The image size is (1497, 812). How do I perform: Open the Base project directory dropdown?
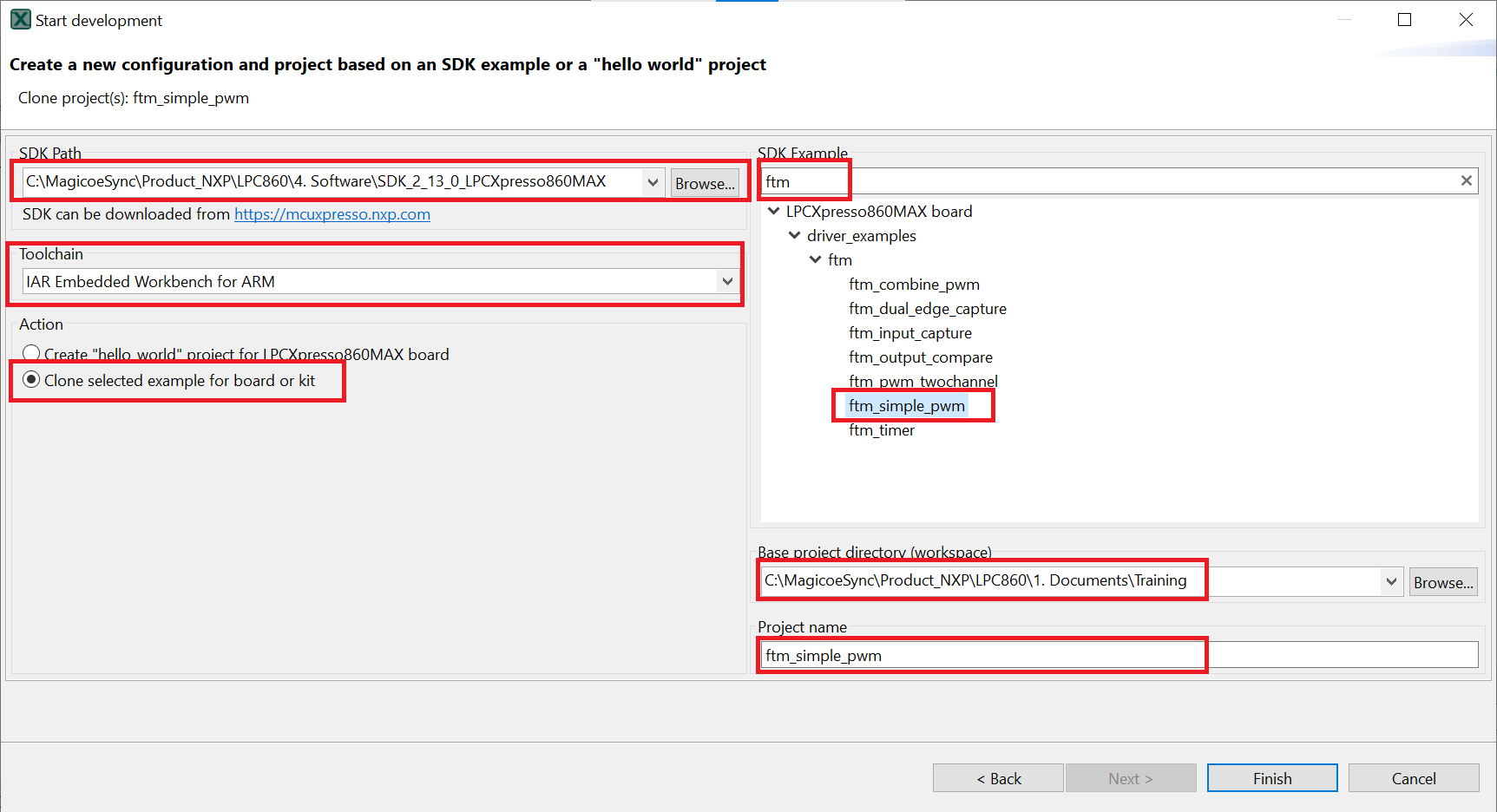pyautogui.click(x=1391, y=581)
